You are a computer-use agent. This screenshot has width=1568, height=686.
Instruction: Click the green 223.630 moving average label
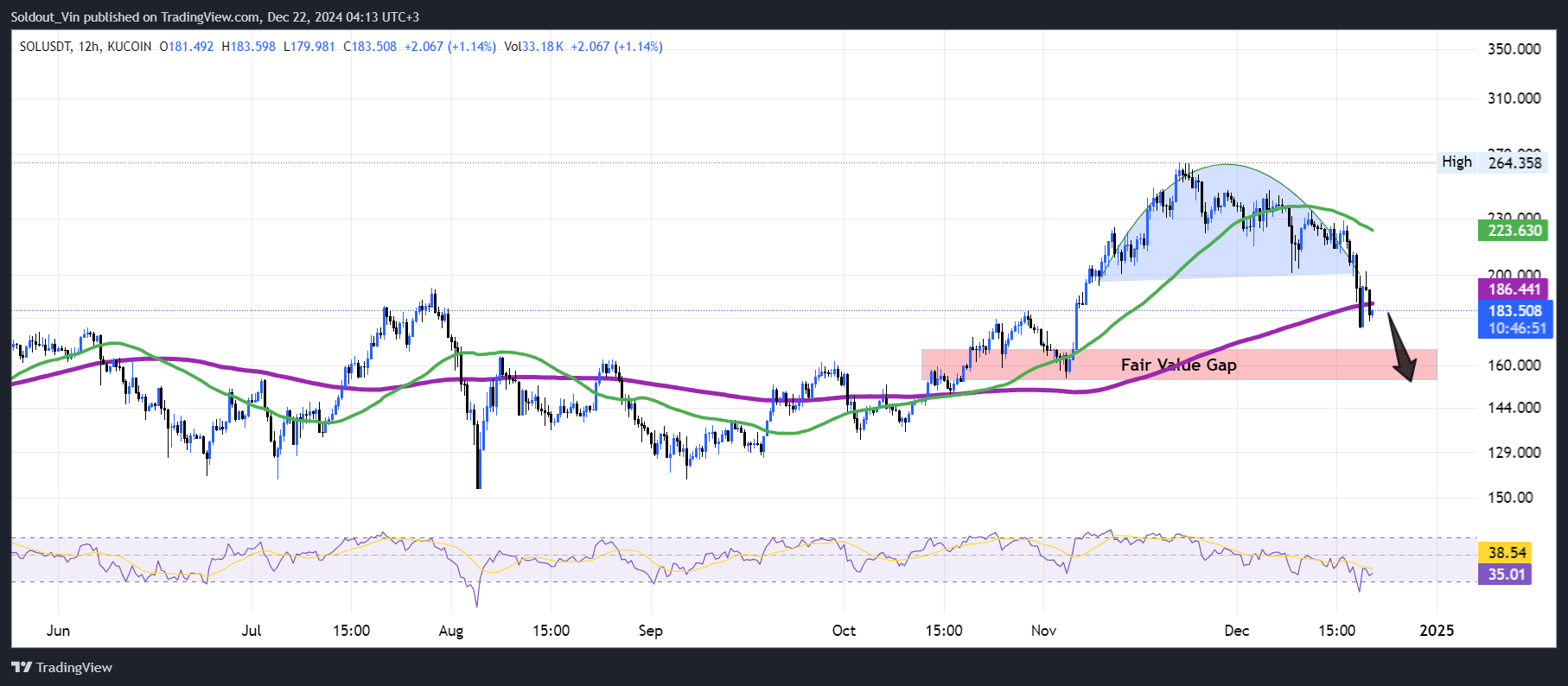click(x=1514, y=230)
